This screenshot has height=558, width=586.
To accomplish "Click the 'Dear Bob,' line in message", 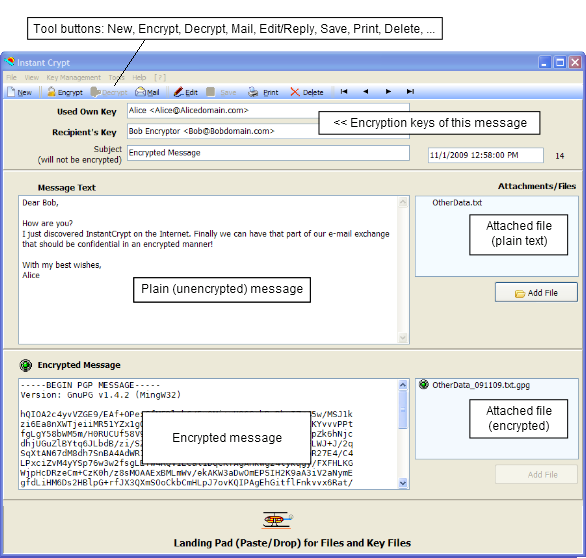I will click(x=40, y=203).
